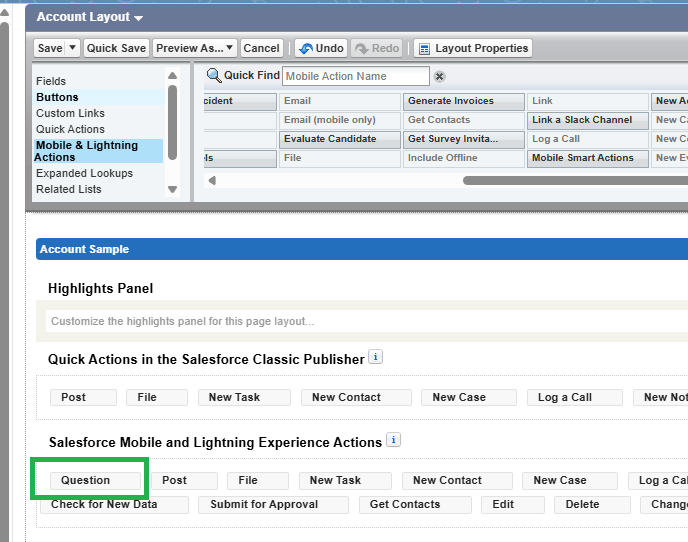688x542 pixels.
Task: Click New Task in the Classic Publisher row
Action: [244, 397]
